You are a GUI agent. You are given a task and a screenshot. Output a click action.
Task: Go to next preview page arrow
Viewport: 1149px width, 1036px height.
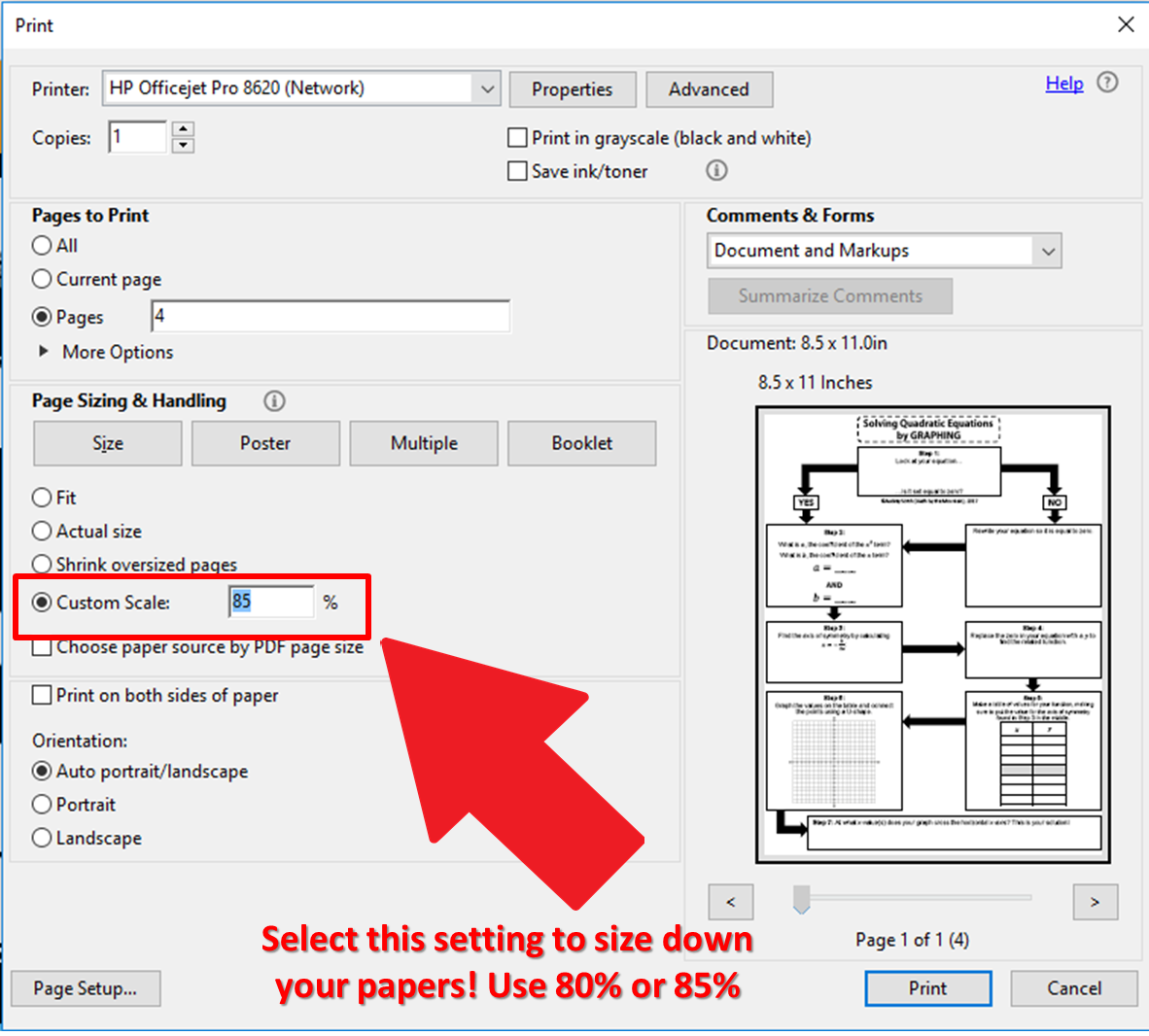(x=1095, y=902)
